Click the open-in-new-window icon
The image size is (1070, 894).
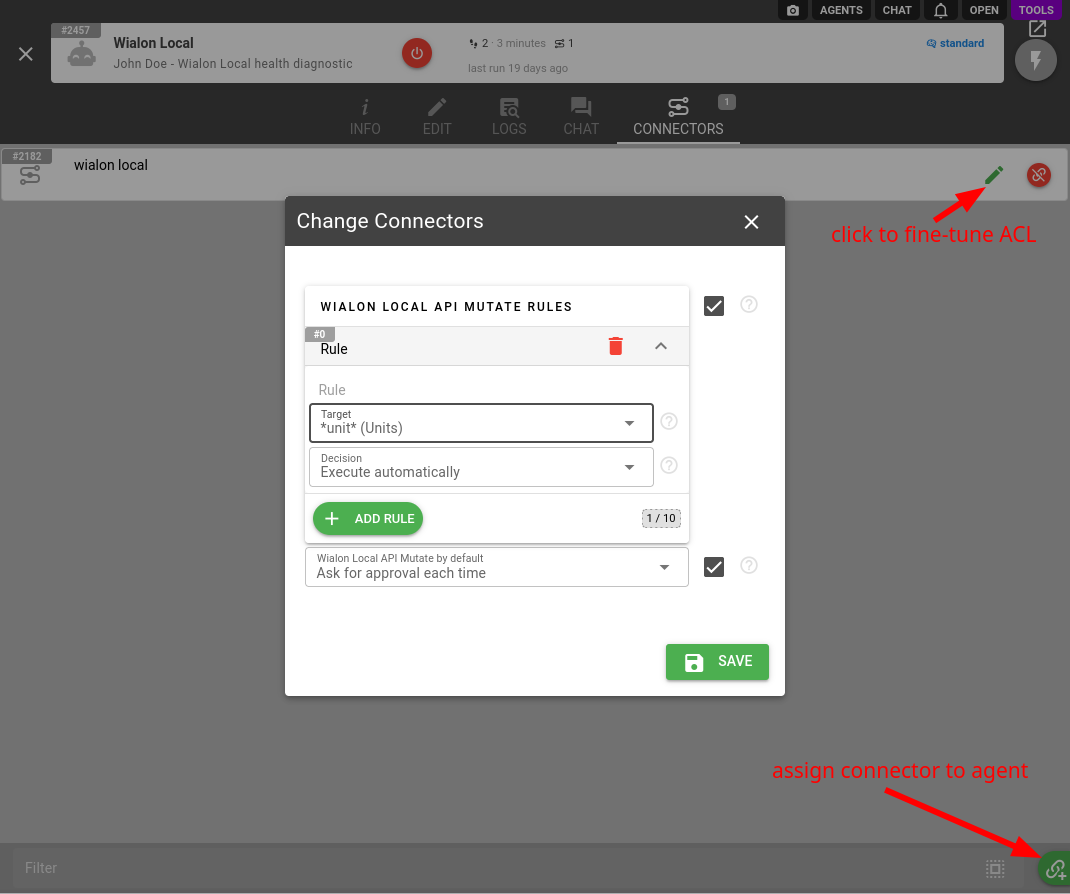(x=1037, y=29)
